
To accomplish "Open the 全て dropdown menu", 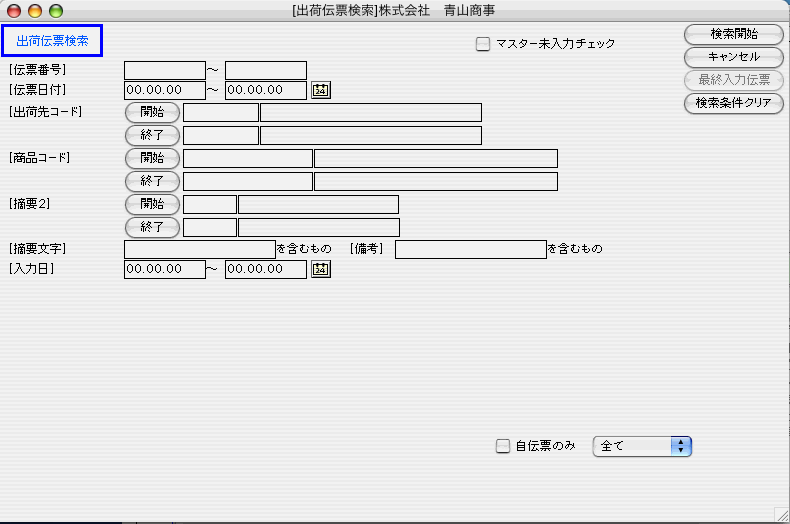I will (x=642, y=446).
